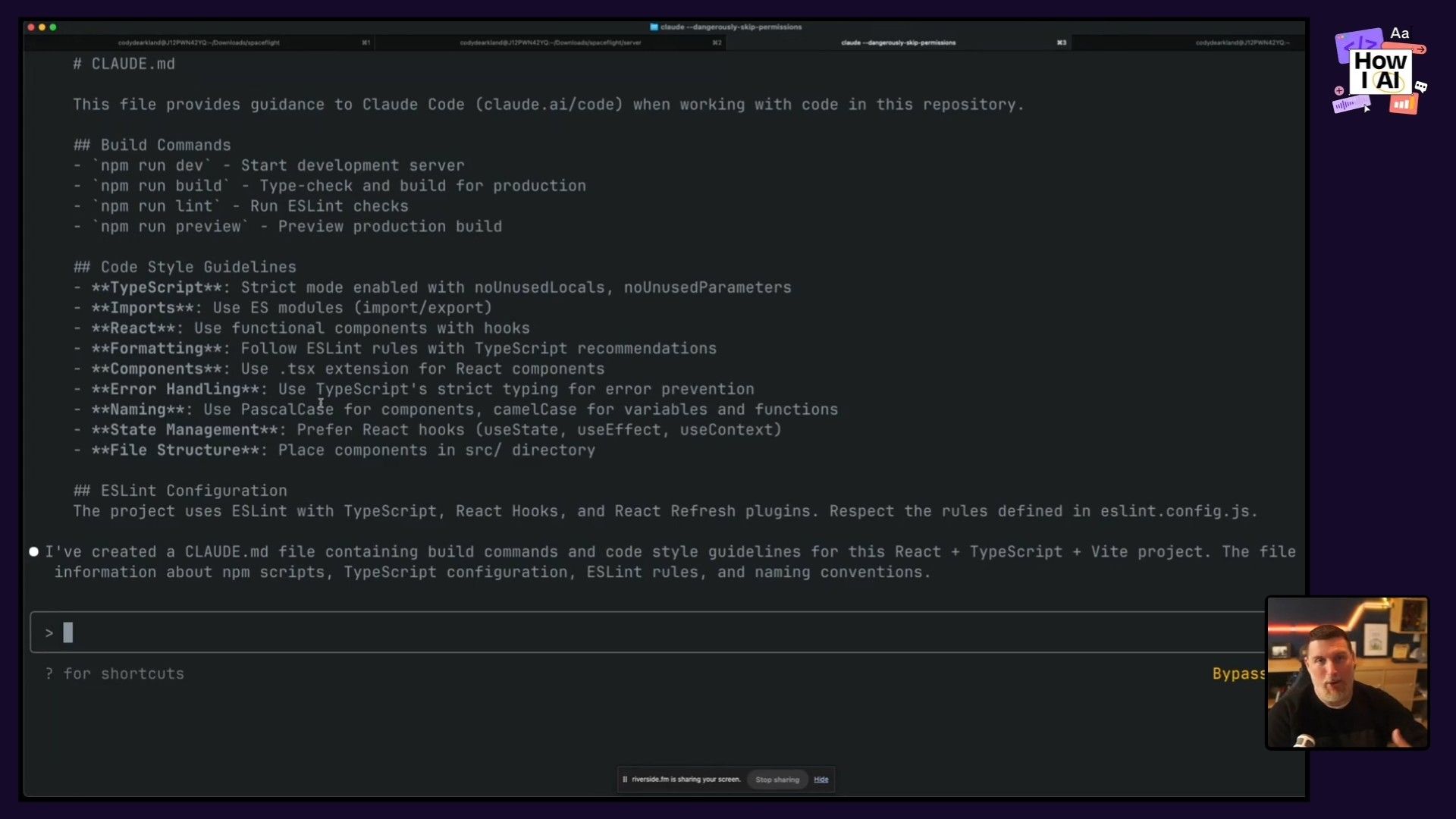Click the '>' prompt symbol
Image resolution: width=1456 pixels, height=819 pixels.
click(x=49, y=633)
